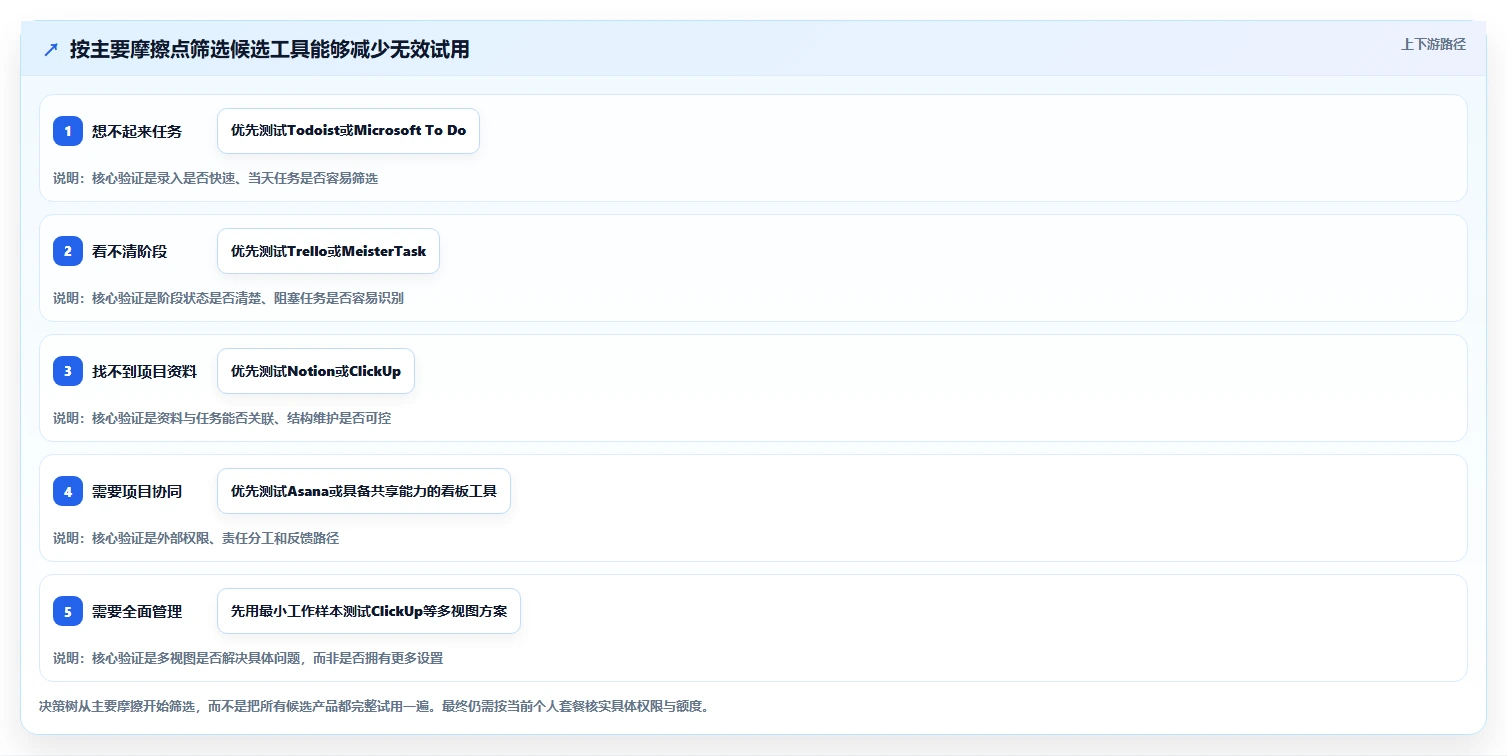The image size is (1507, 756).
Task: Click number badge 5 beside 需要全面管理
Action: point(68,611)
